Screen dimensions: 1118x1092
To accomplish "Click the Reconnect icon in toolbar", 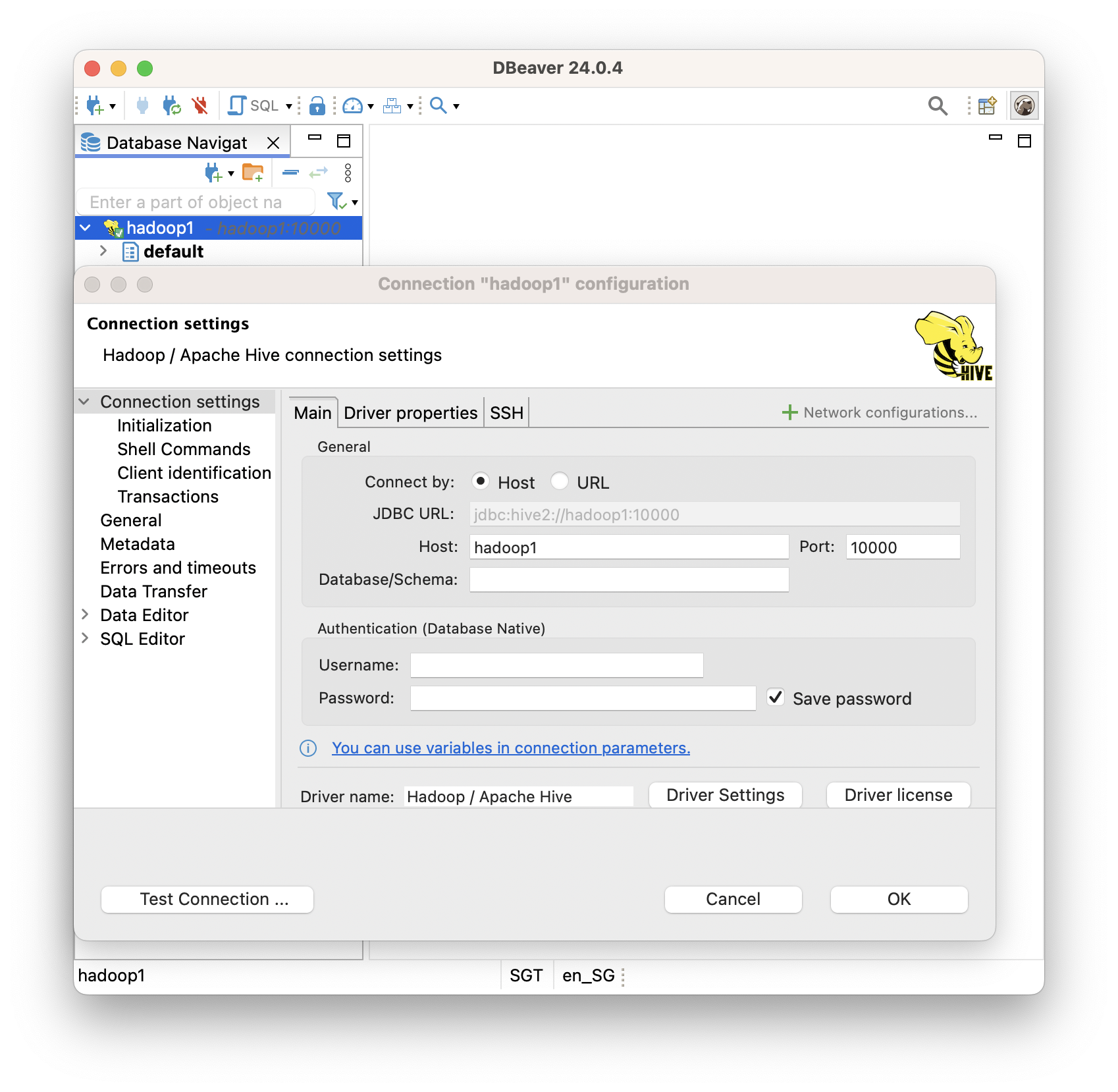I will click(x=172, y=105).
